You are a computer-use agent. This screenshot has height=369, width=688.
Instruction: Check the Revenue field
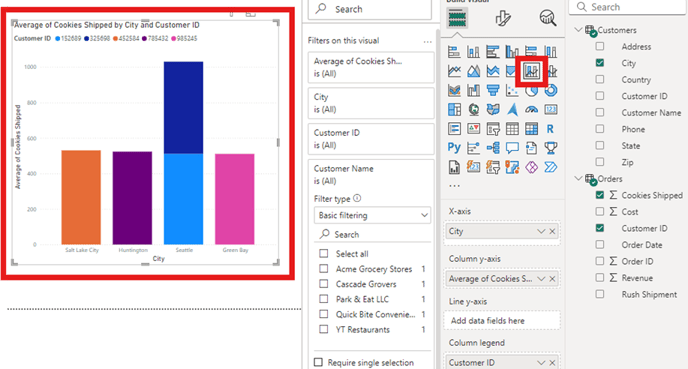(x=600, y=277)
